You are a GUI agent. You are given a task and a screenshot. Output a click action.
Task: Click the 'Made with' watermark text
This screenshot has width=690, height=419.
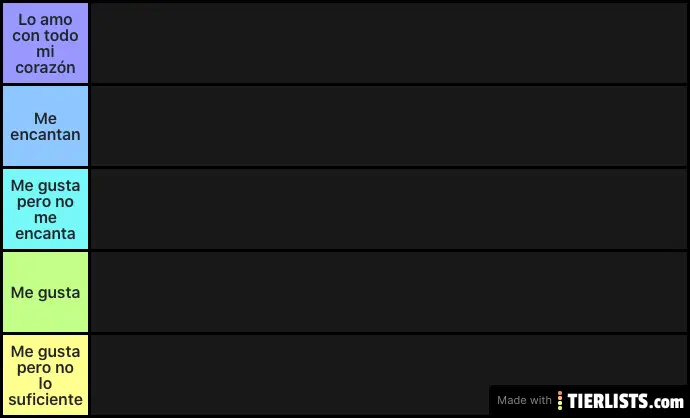524,400
